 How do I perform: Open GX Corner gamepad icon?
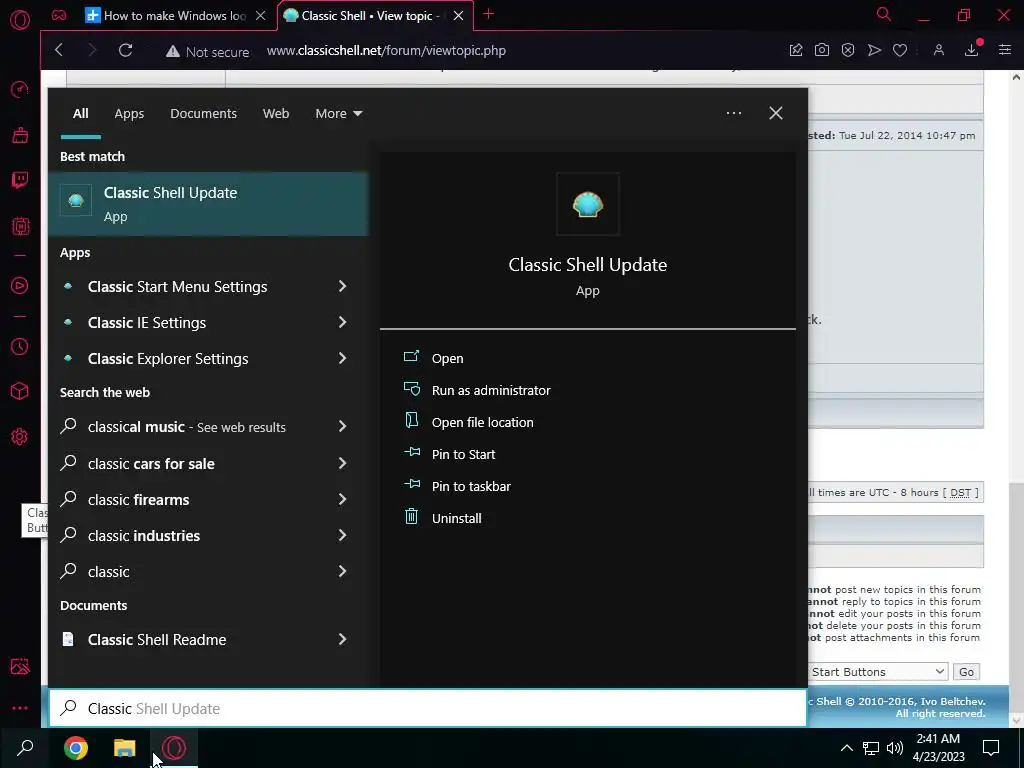tap(59, 15)
